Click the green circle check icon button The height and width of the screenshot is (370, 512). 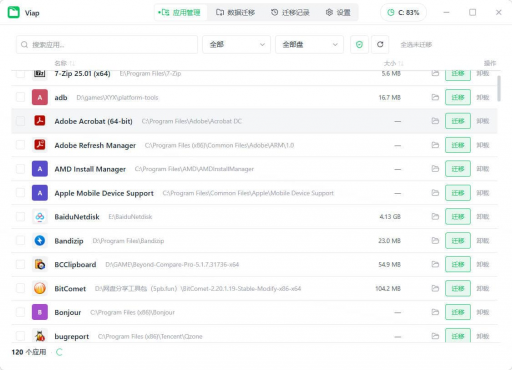coord(359,44)
